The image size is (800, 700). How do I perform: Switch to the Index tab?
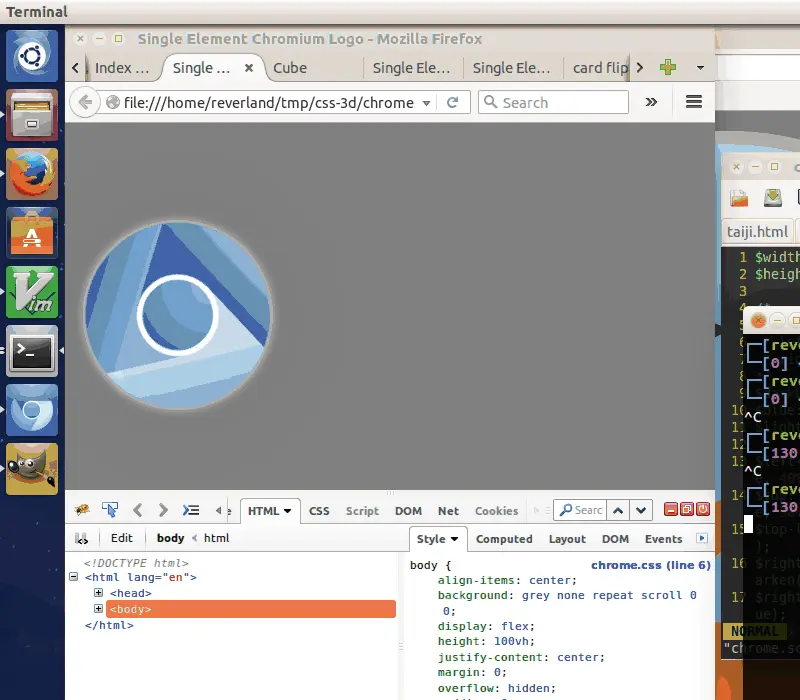tap(122, 68)
